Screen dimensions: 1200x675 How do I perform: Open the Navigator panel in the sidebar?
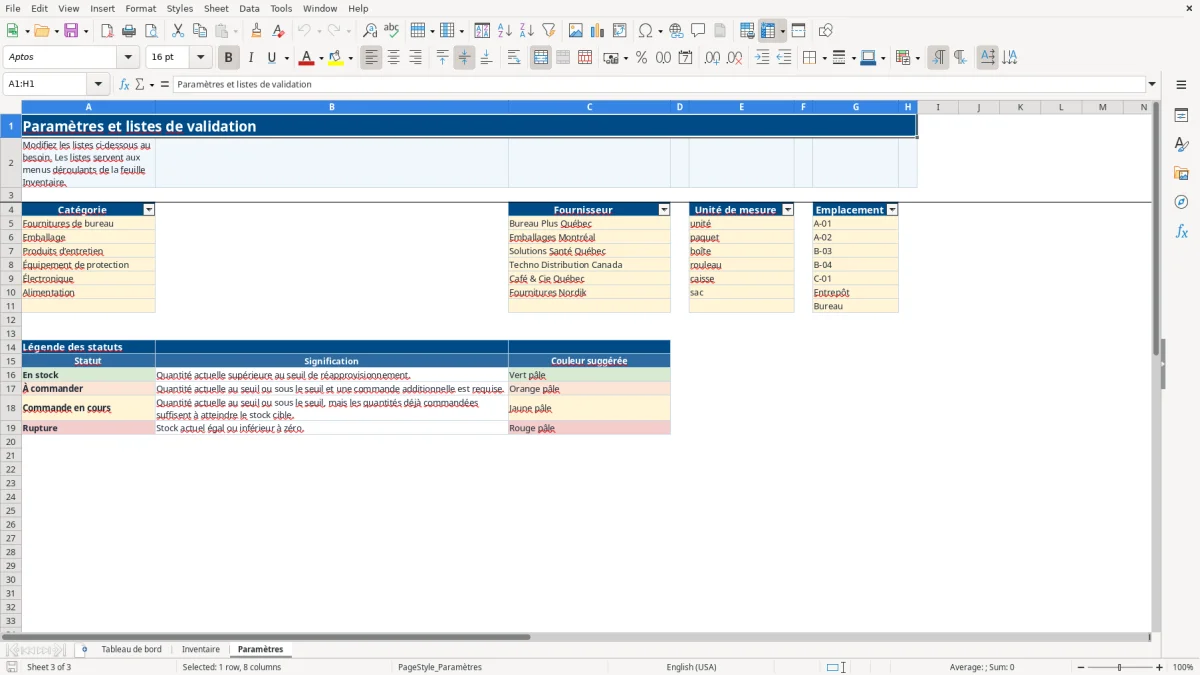[1181, 202]
